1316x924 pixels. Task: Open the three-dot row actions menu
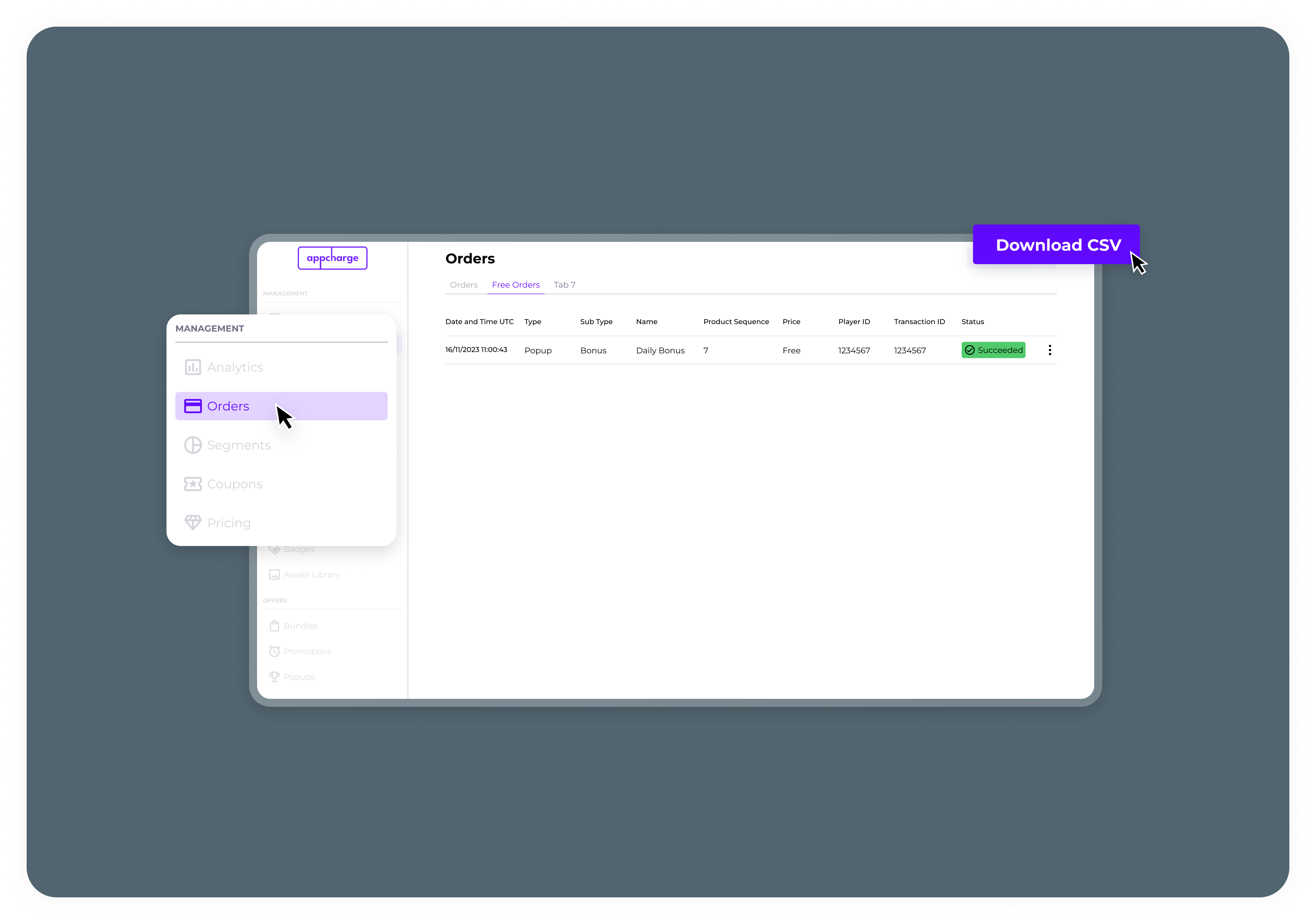coord(1050,350)
